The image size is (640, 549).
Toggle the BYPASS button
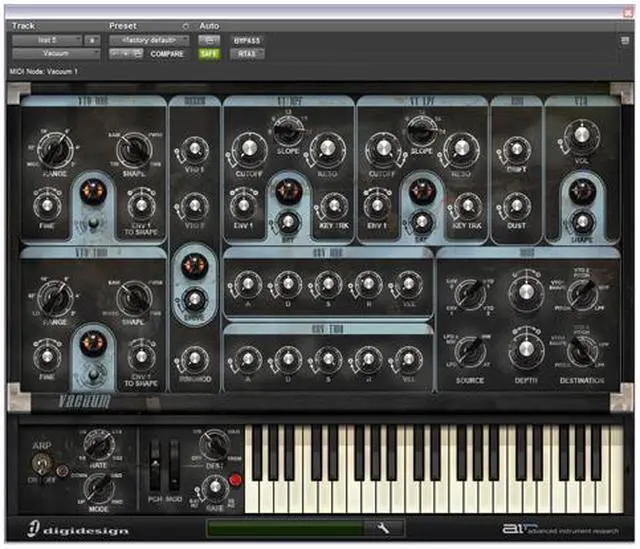tap(247, 40)
